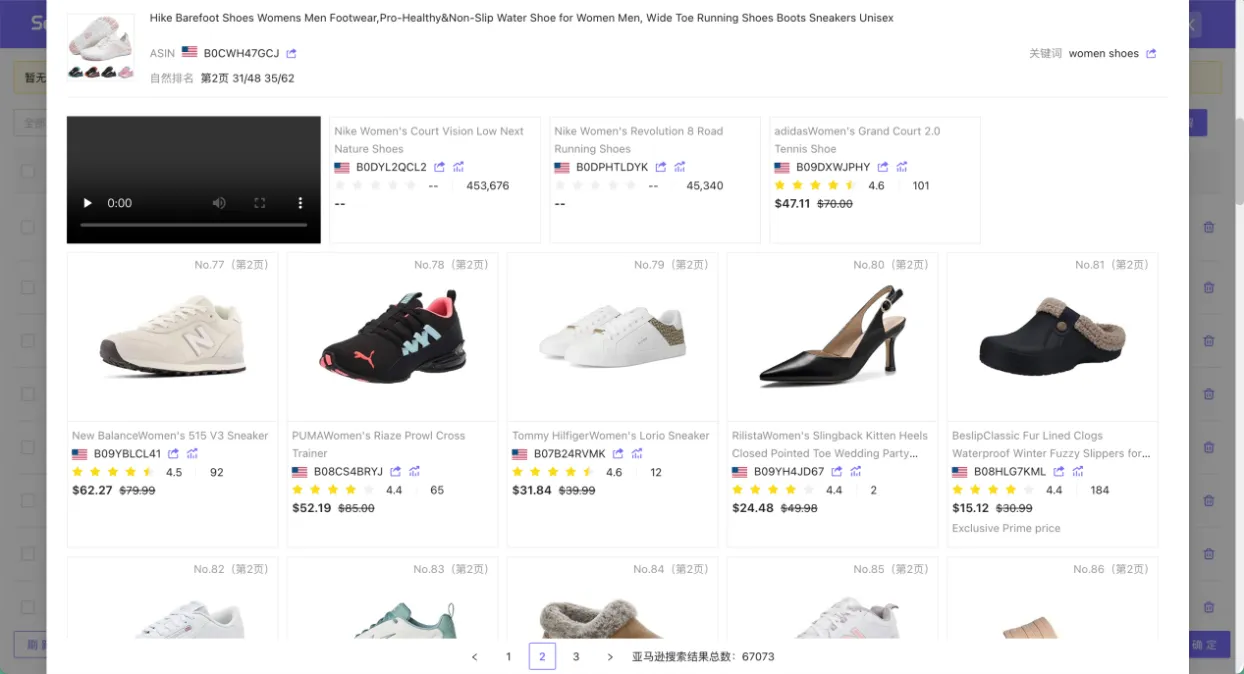Enter fullscreen on the video player
This screenshot has height=674, width=1244.
click(x=260, y=203)
